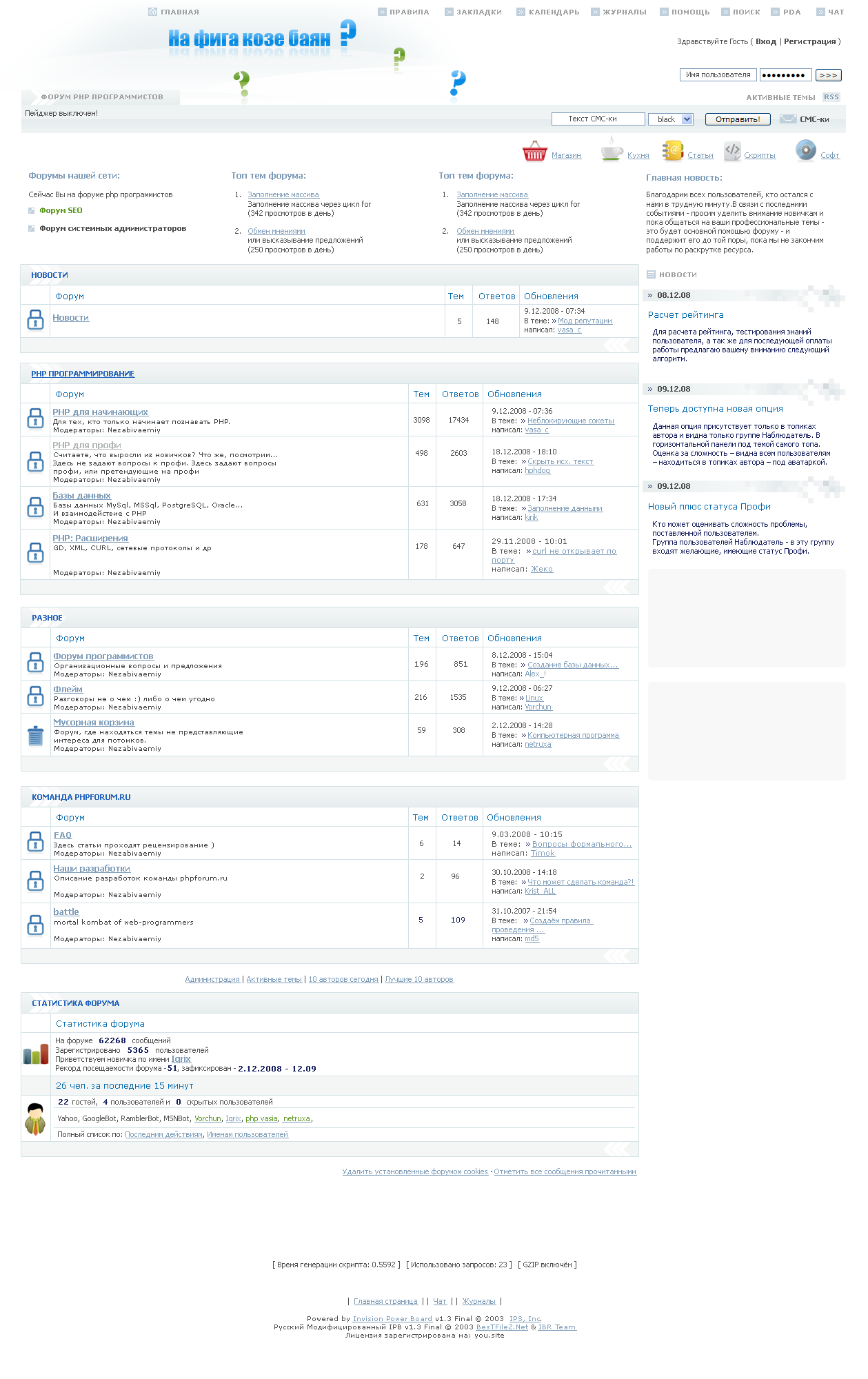
Task: Open the 10 авторов сегодня link
Action: [x=343, y=979]
